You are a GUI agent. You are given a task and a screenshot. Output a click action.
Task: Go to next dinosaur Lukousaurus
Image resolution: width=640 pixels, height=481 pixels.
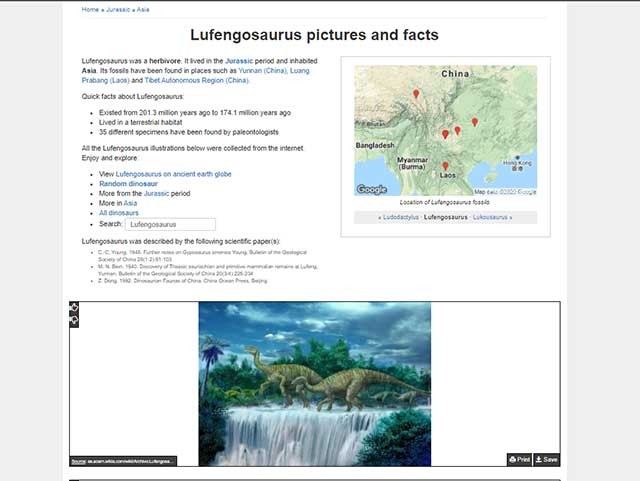tap(492, 217)
